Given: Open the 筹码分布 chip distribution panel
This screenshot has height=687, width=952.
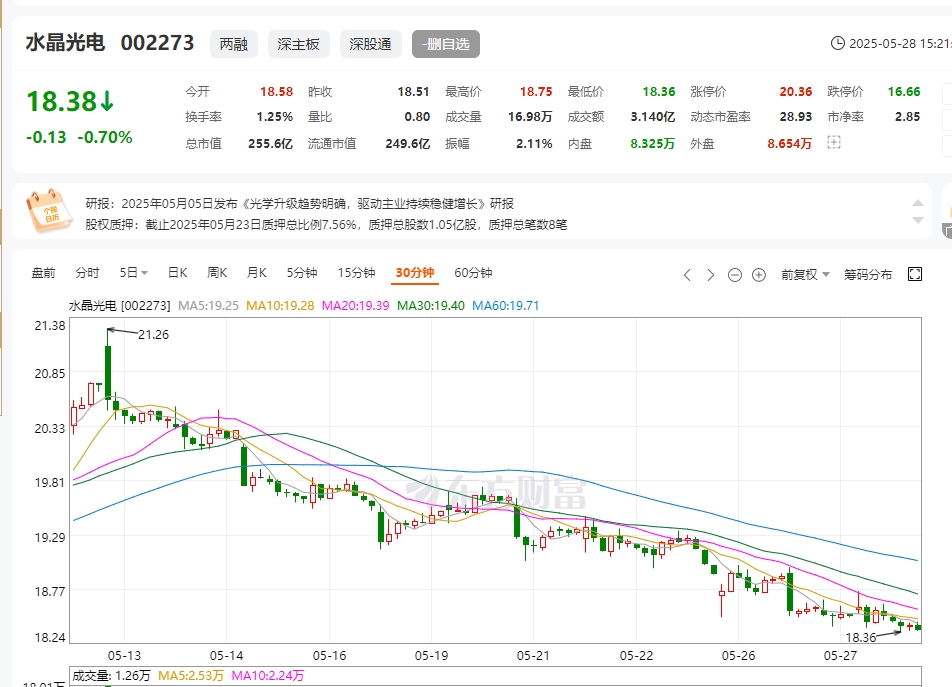Looking at the screenshot, I should point(868,275).
